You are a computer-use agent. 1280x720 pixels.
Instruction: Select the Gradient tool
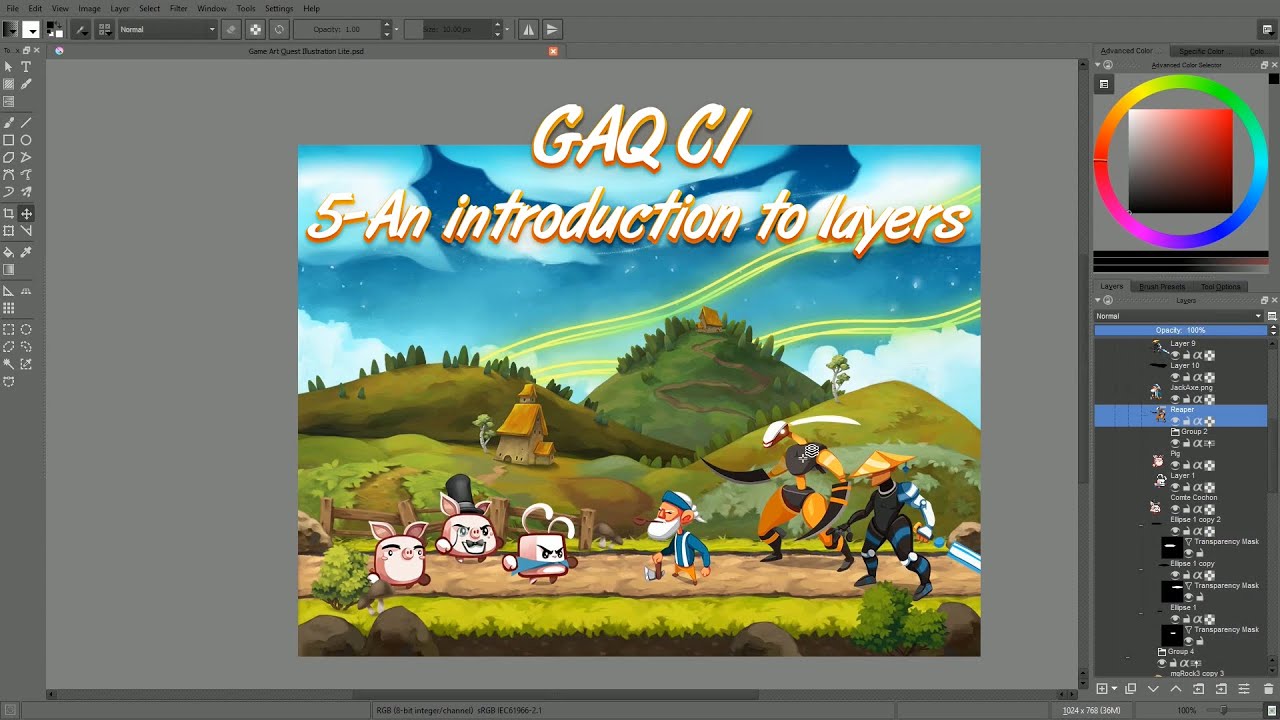pyautogui.click(x=9, y=269)
